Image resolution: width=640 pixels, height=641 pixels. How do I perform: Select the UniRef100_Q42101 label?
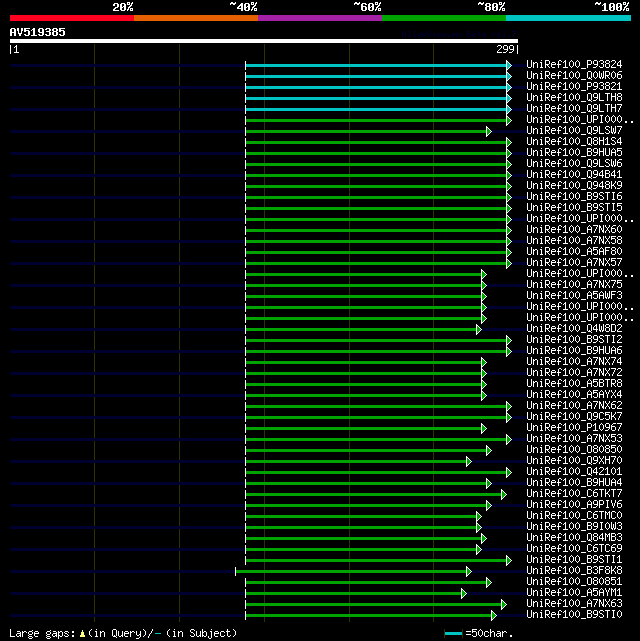click(574, 472)
